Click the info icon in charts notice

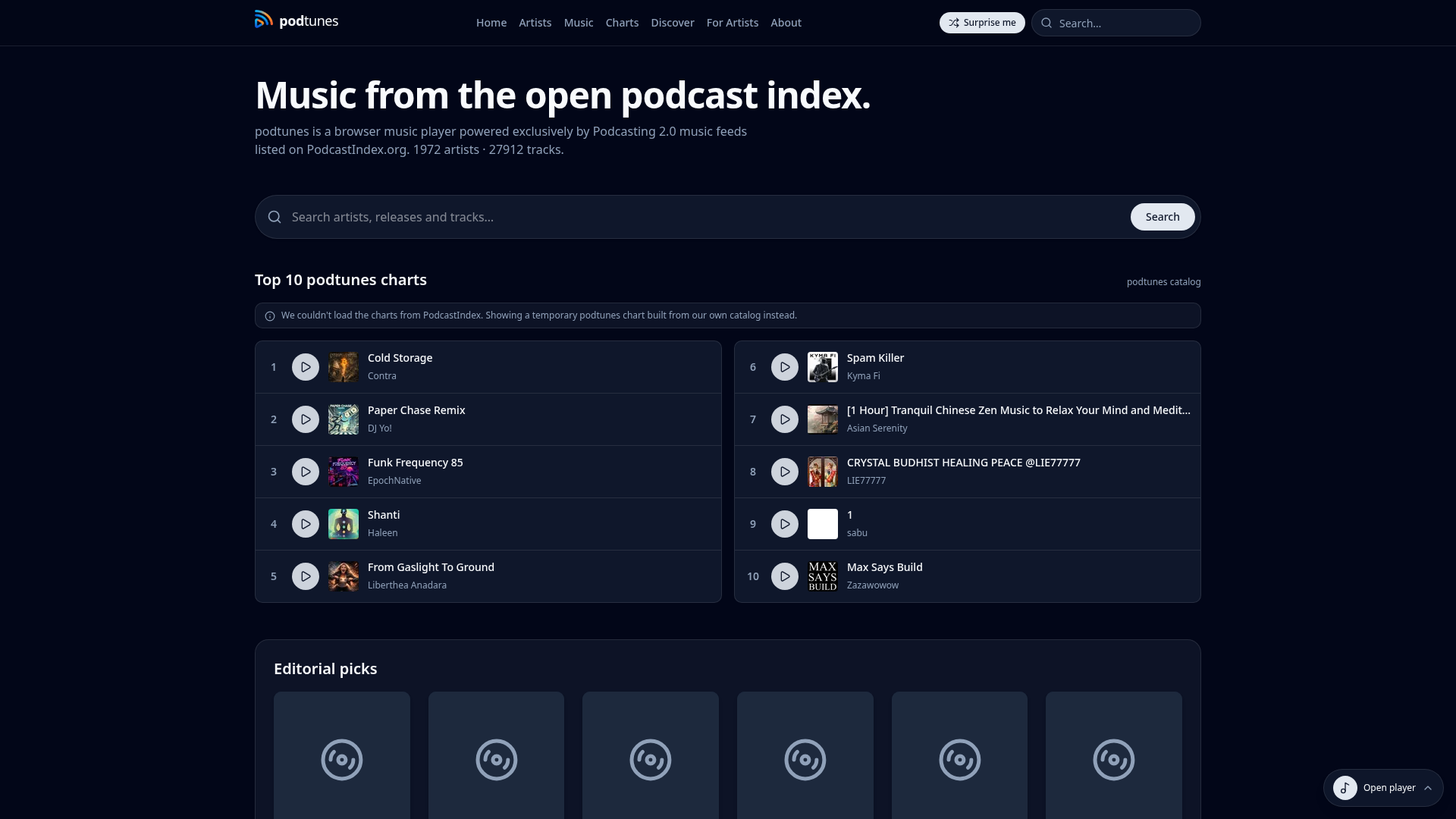pyautogui.click(x=270, y=316)
